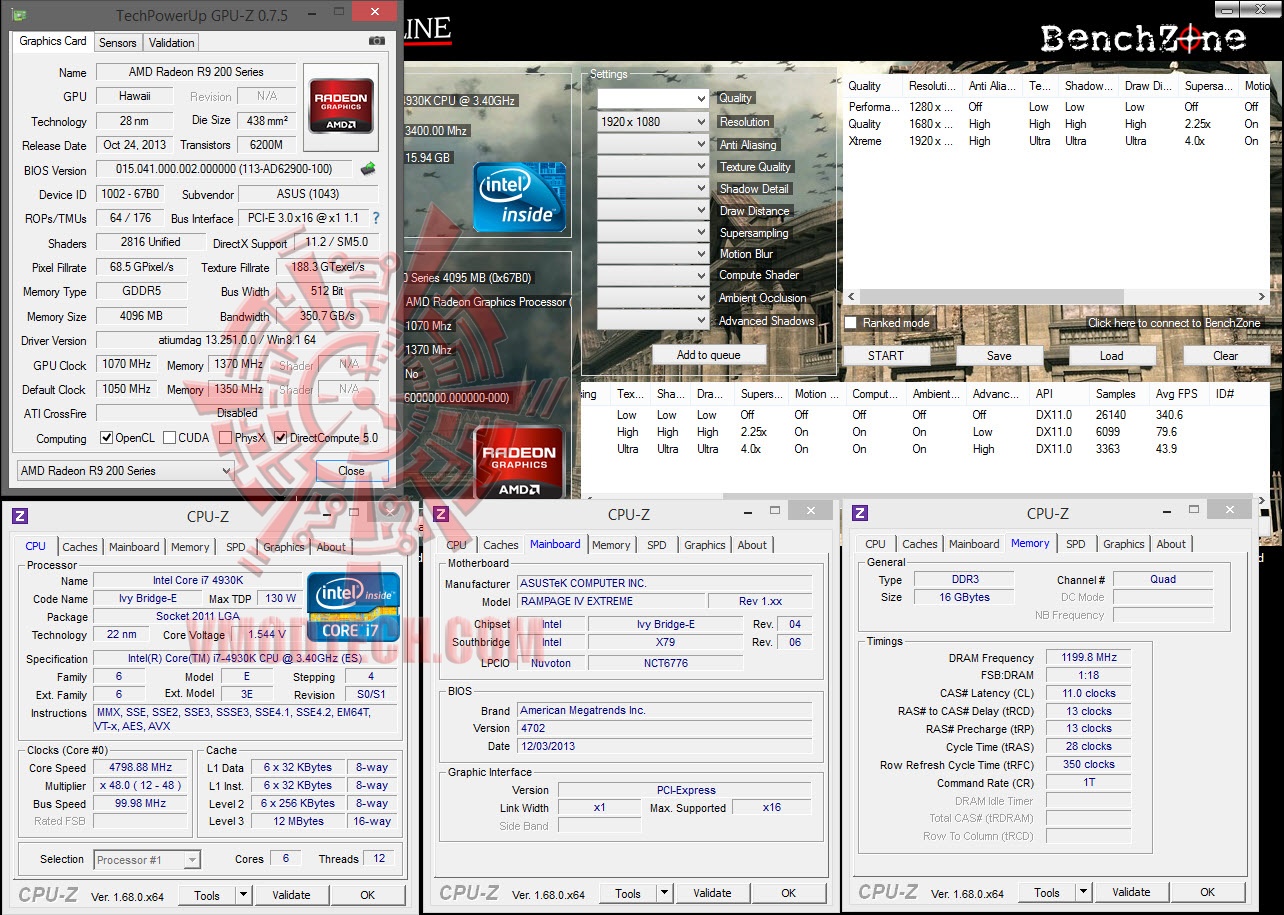The width and height of the screenshot is (1284, 915).
Task: Click the Z icon of the CPU-Z Mainboard window
Action: pos(440,514)
